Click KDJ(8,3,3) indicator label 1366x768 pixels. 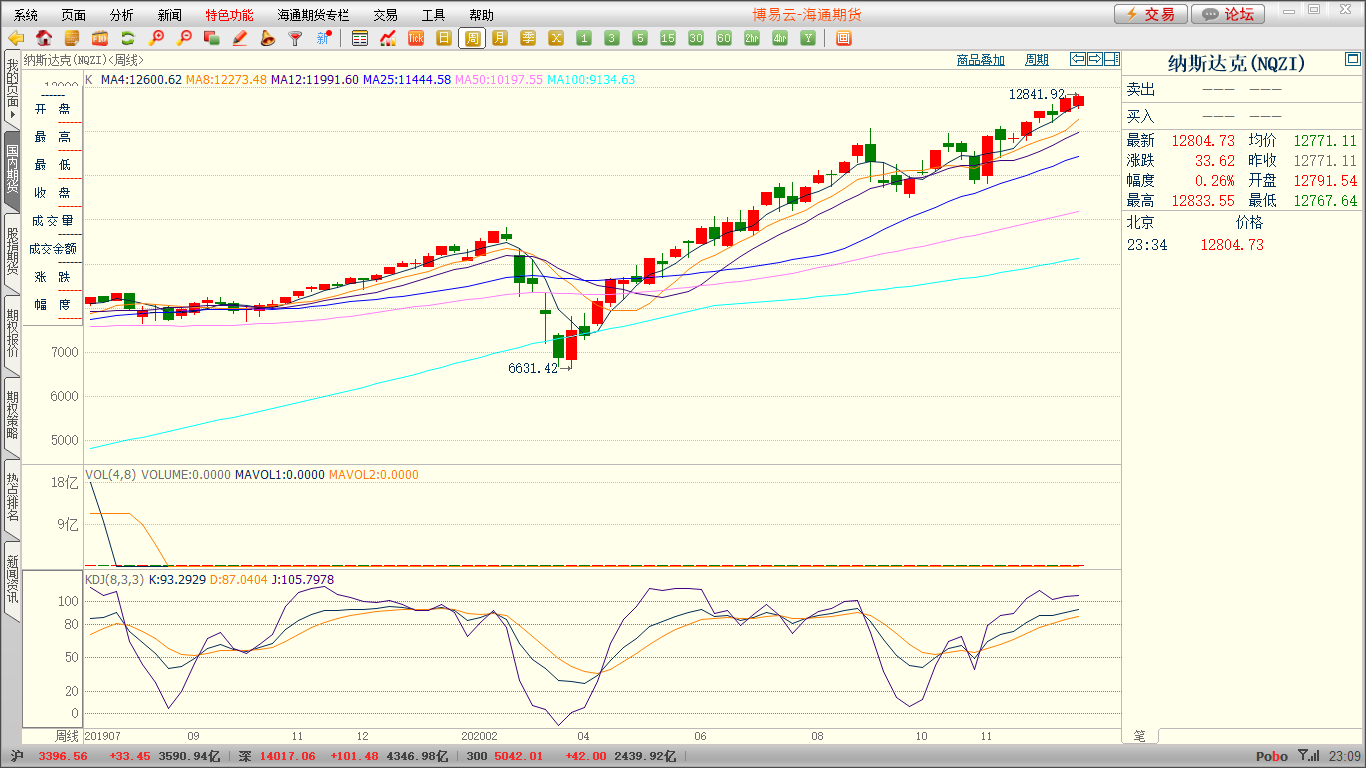point(115,580)
